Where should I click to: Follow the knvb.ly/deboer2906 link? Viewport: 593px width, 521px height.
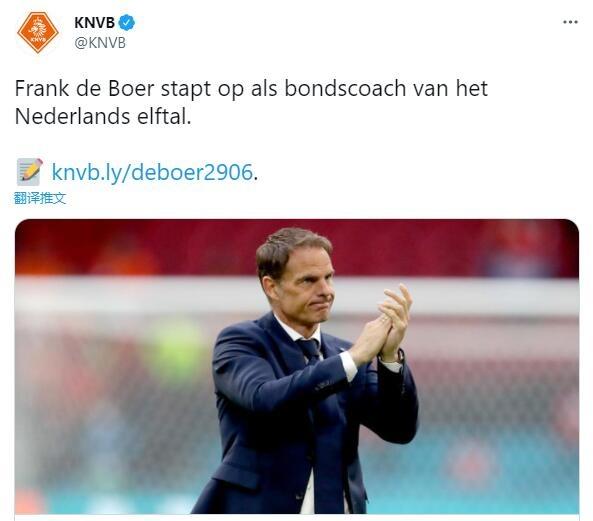click(152, 172)
